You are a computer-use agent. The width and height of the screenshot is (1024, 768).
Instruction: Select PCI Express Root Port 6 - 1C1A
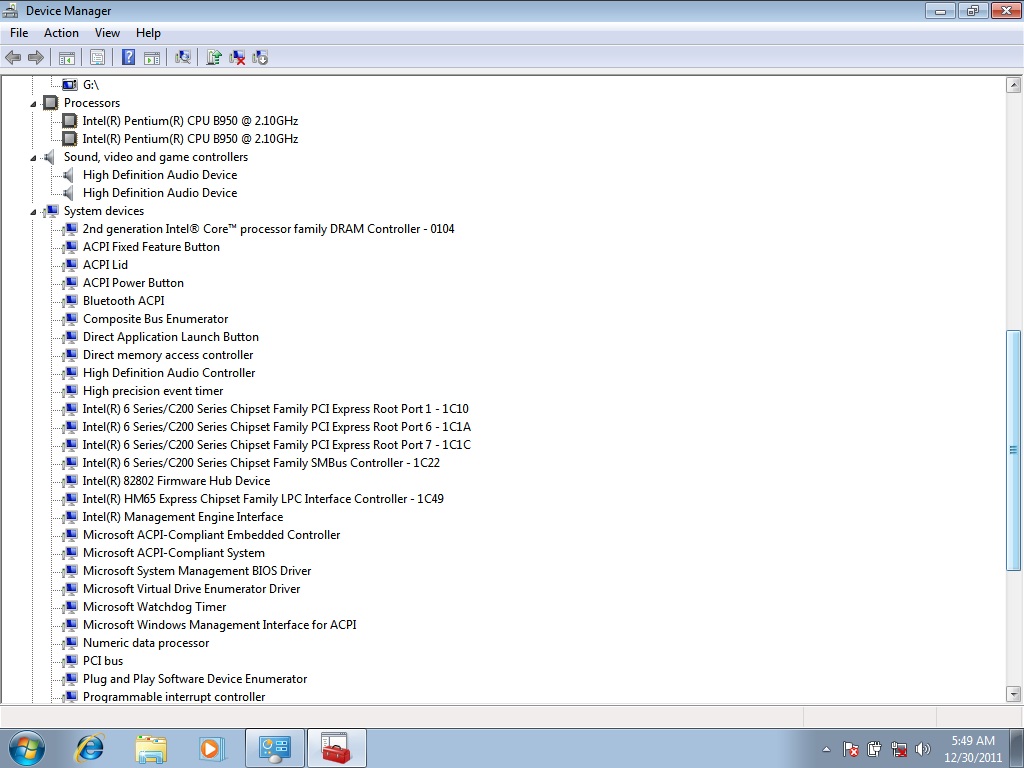277,427
